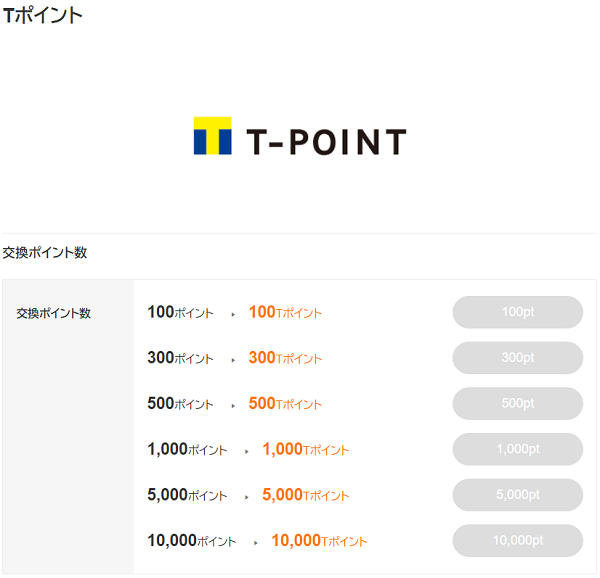The width and height of the screenshot is (600, 578).
Task: Select the 300pt exchange button
Action: [517, 358]
